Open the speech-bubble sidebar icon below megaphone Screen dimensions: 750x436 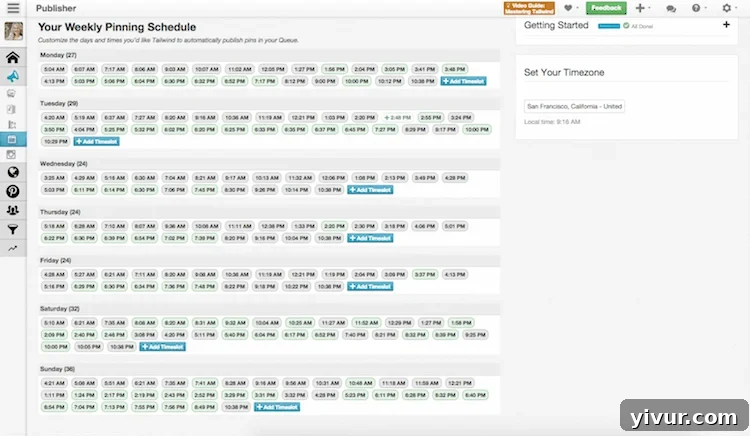click(11, 93)
